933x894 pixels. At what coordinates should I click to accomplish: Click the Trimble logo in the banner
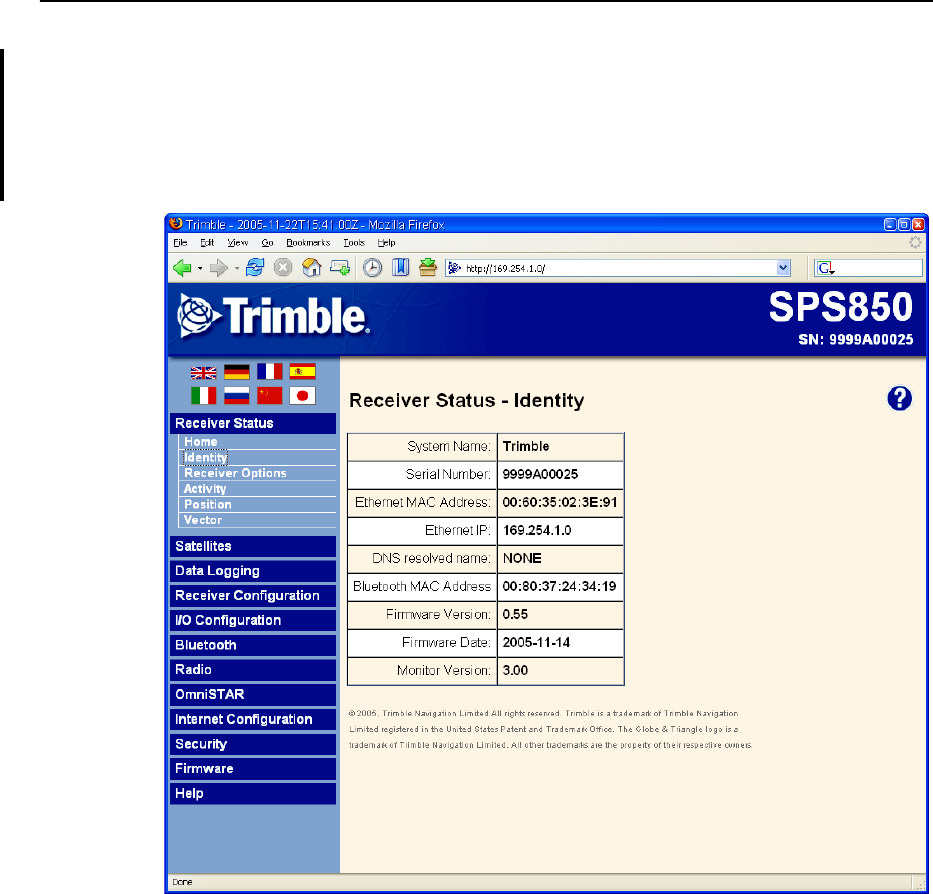tap(273, 316)
